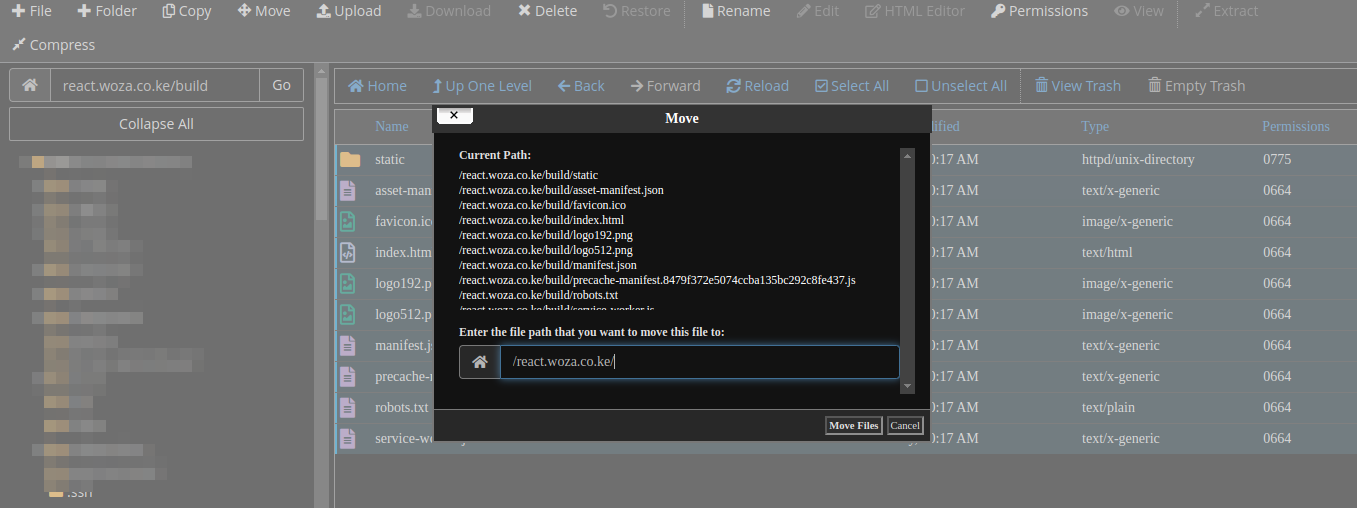Click the asset-manifest file icon
The image size is (1357, 508).
[x=348, y=190]
